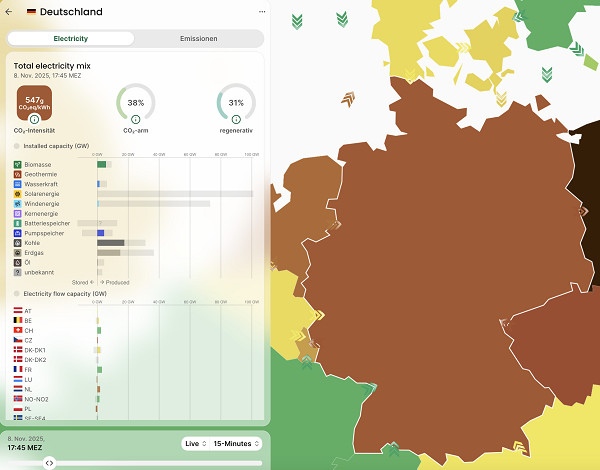Click the Kohle source icon
Screen dimensions: 600x470
tap(17, 243)
